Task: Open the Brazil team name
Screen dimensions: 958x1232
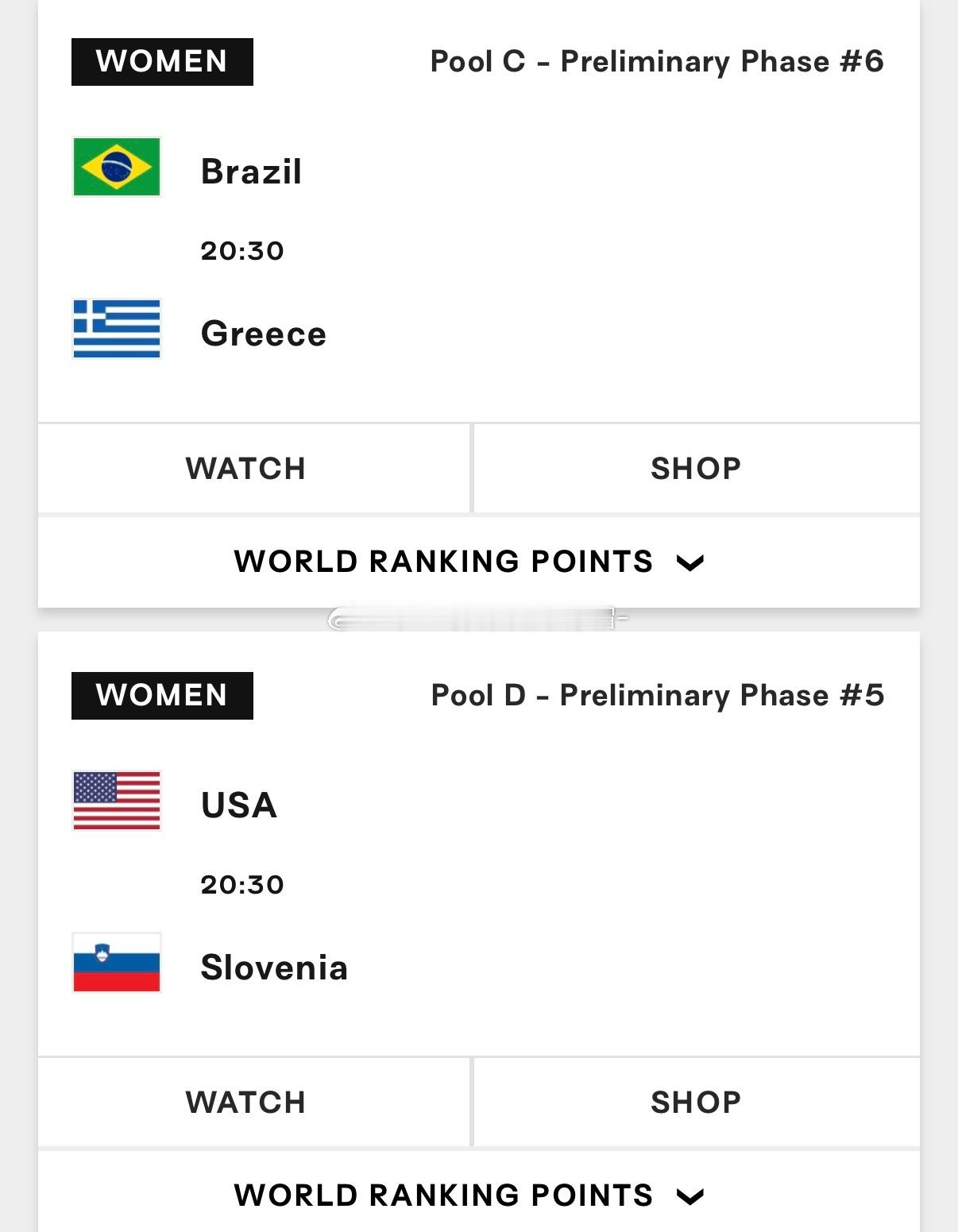Action: pyautogui.click(x=251, y=172)
